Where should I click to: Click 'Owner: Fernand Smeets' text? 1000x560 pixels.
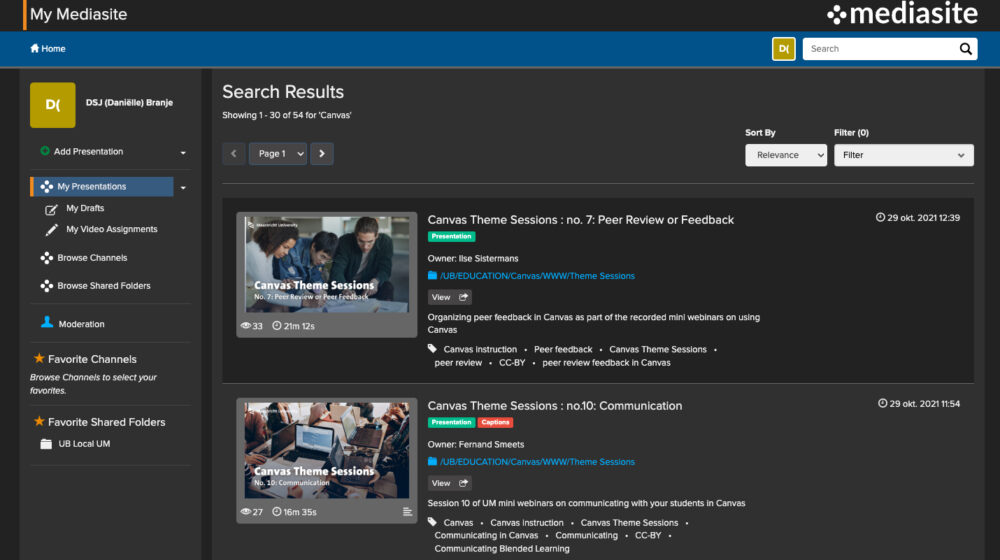[476, 444]
